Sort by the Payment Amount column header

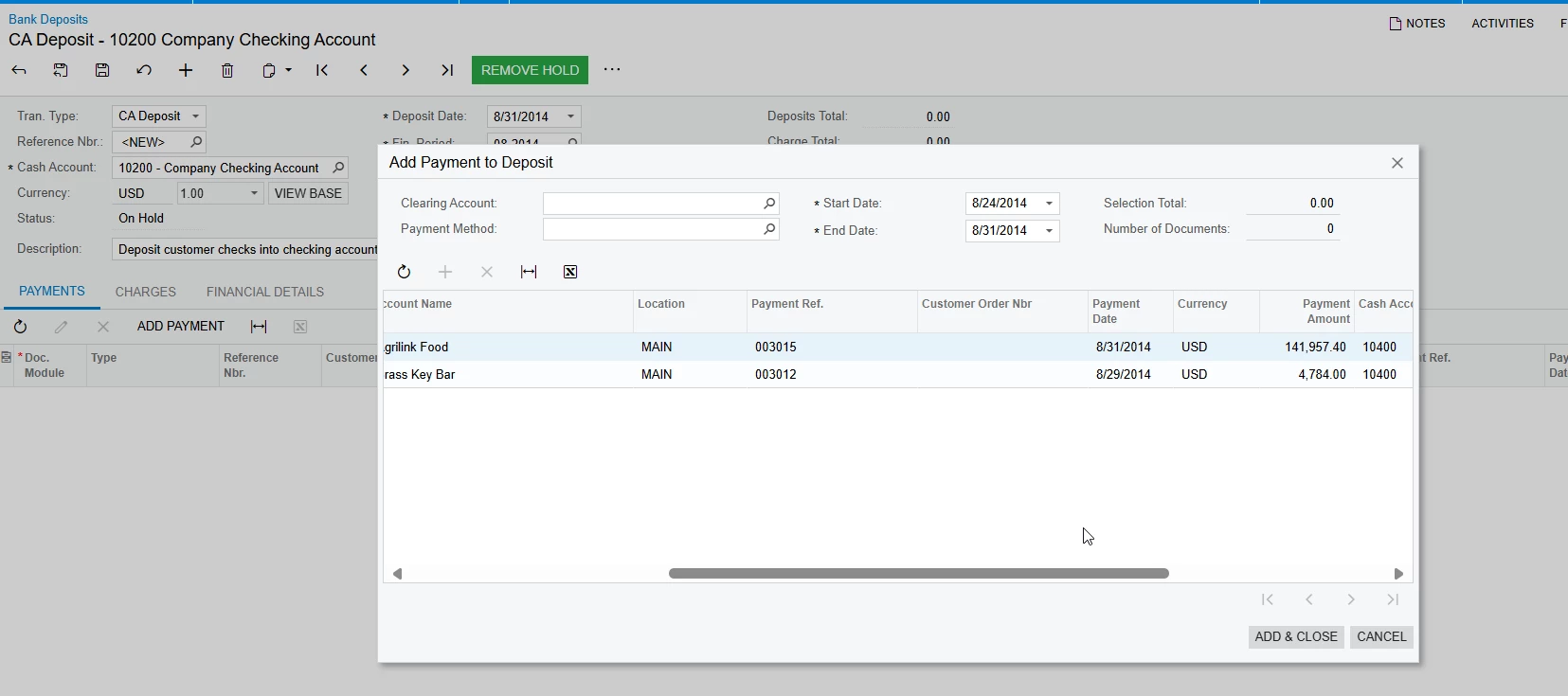click(x=1307, y=312)
